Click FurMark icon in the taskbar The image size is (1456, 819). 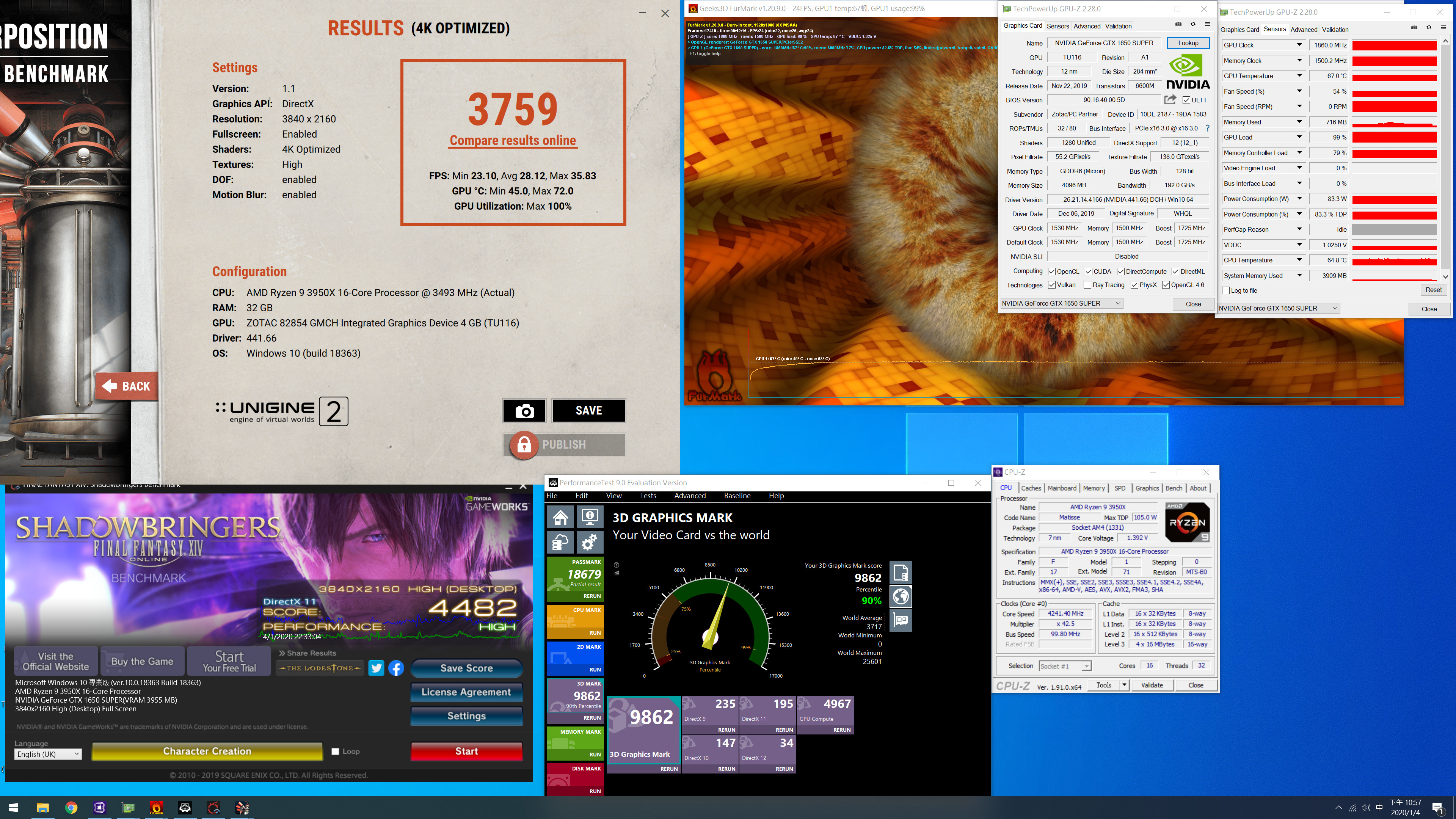[157, 808]
